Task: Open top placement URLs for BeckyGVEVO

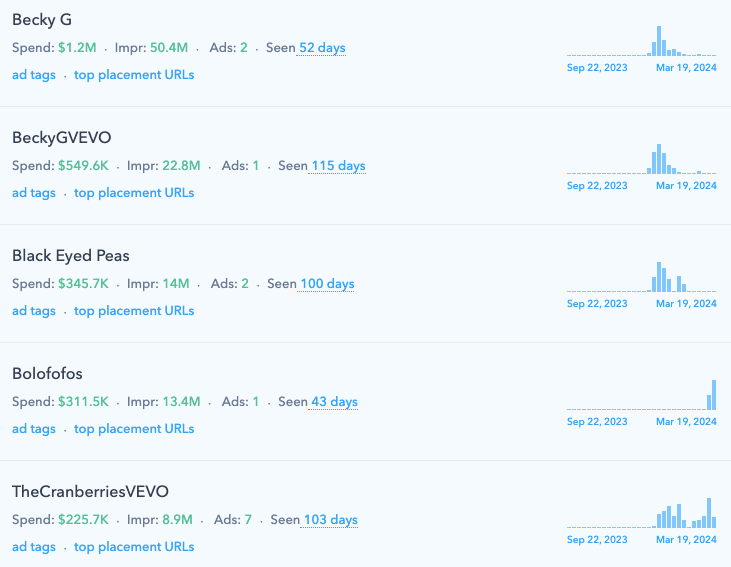Action: click(x=134, y=193)
